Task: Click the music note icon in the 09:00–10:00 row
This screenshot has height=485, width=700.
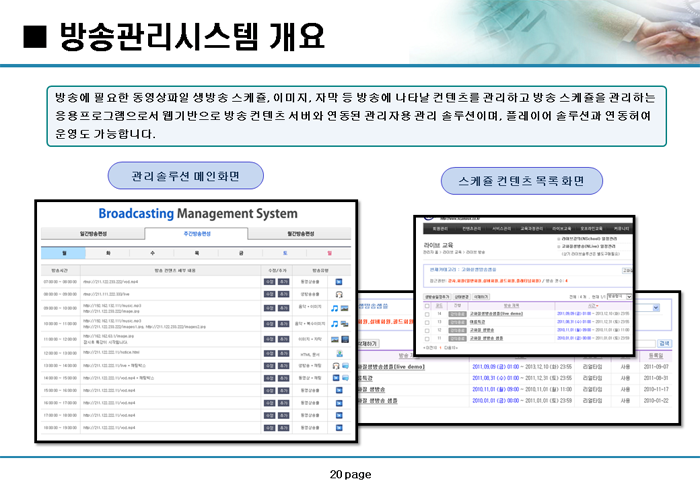Action: coord(334,308)
